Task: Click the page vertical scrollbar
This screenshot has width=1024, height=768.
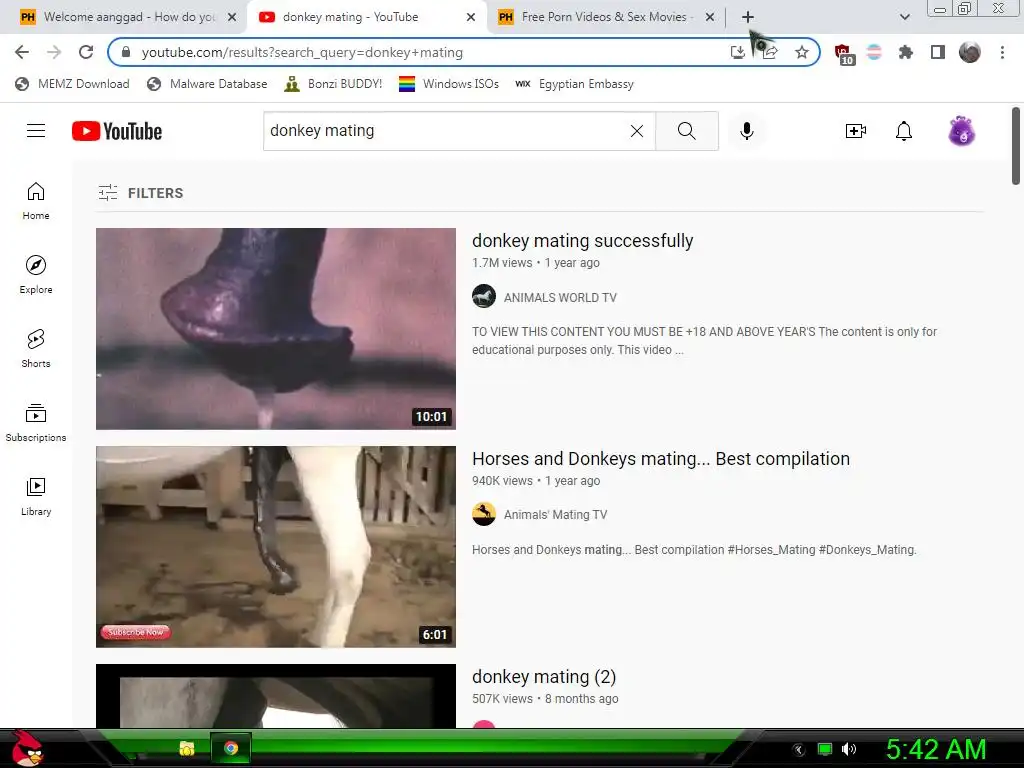Action: (1016, 146)
